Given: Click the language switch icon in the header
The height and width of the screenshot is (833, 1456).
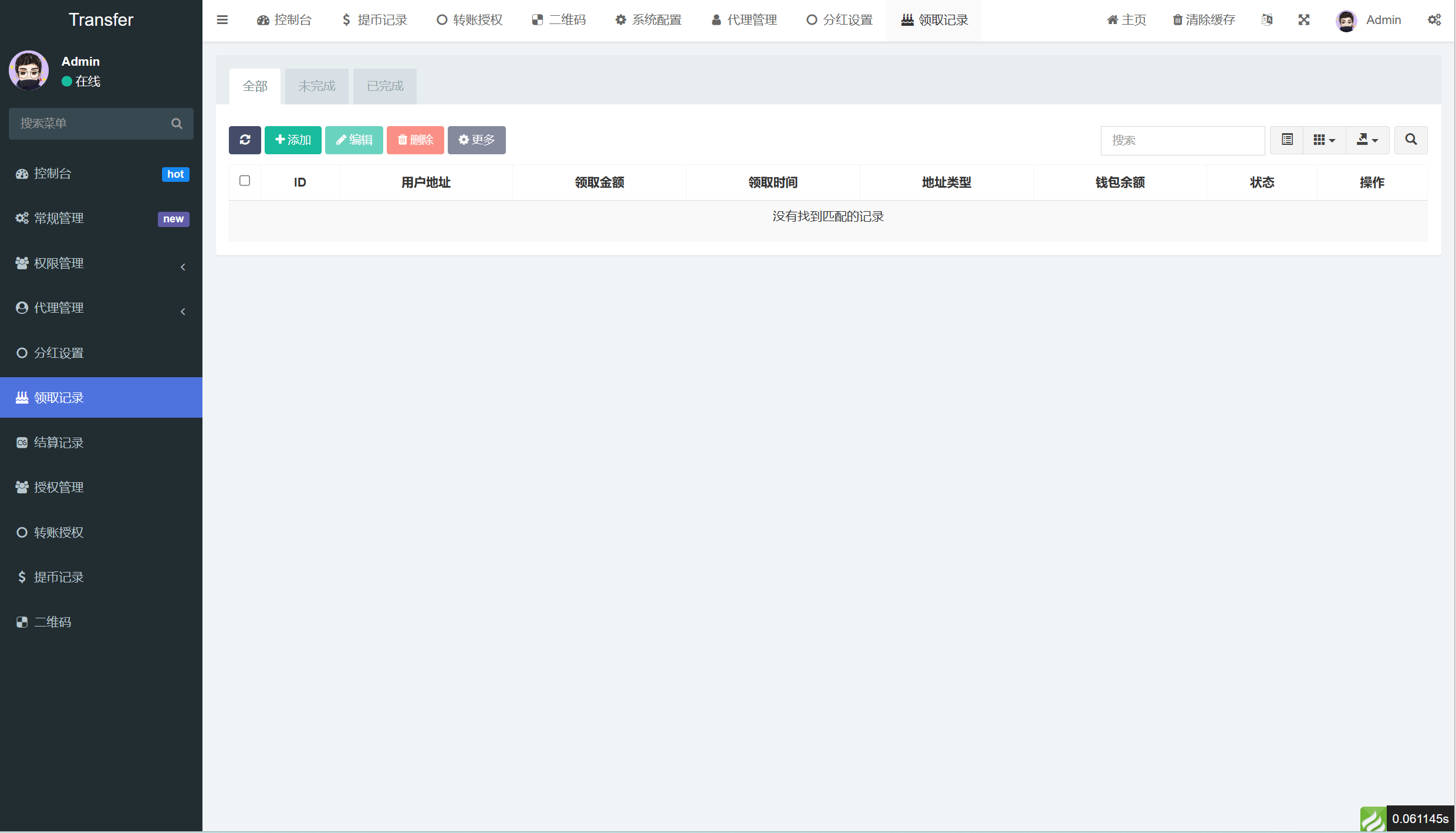Looking at the screenshot, I should pyautogui.click(x=1267, y=20).
